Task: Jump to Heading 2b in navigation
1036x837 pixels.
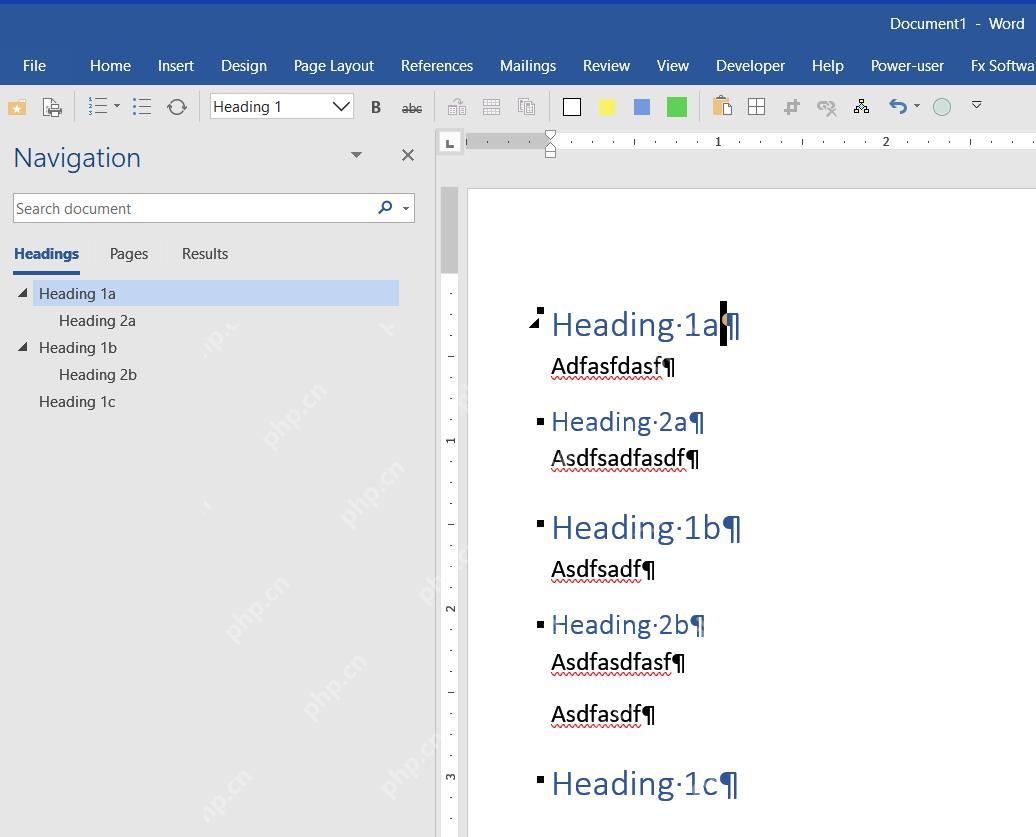Action: coord(98,375)
